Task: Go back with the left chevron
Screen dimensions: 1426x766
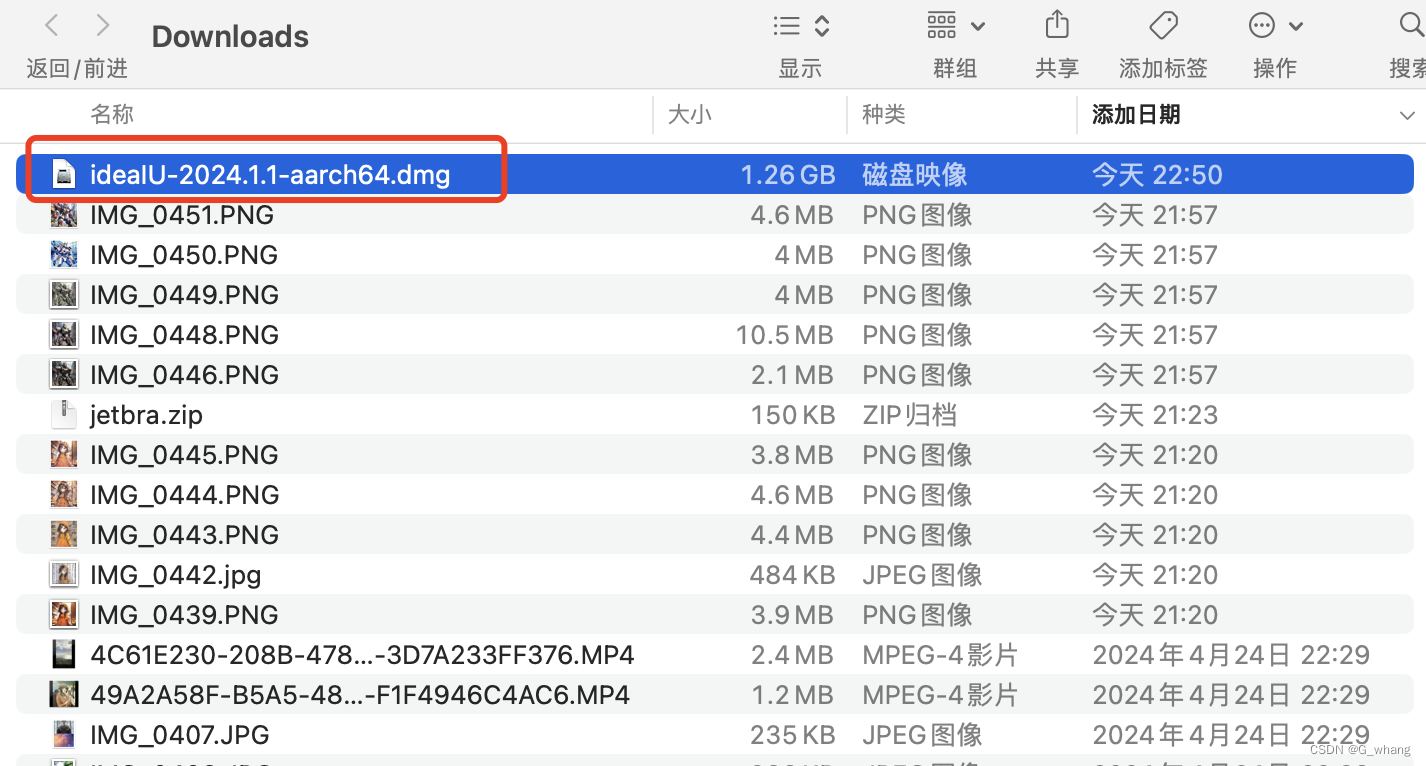Action: click(x=52, y=25)
